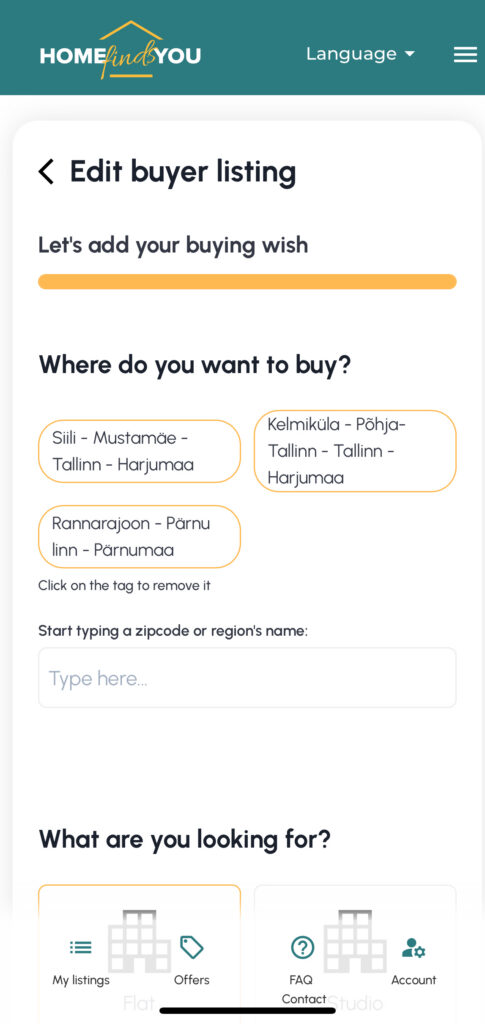Viewport: 485px width, 1024px height.
Task: Focus the zipcode or region input field
Action: (x=247, y=678)
